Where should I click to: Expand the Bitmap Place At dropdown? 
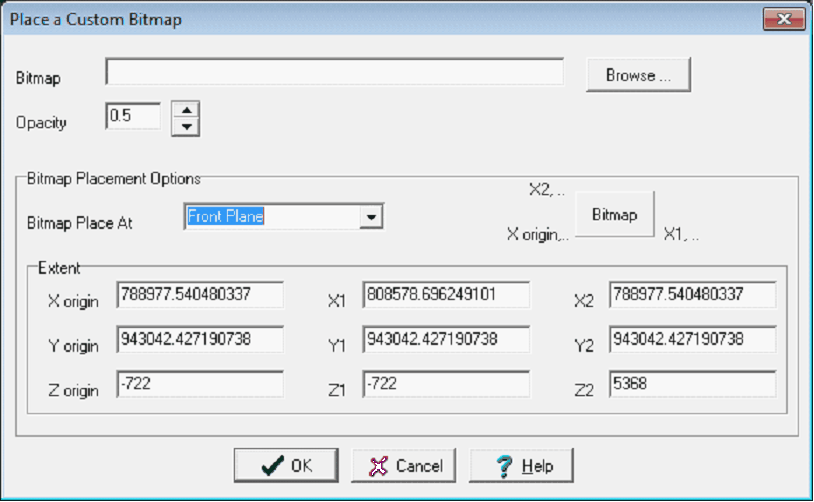pyautogui.click(x=371, y=217)
